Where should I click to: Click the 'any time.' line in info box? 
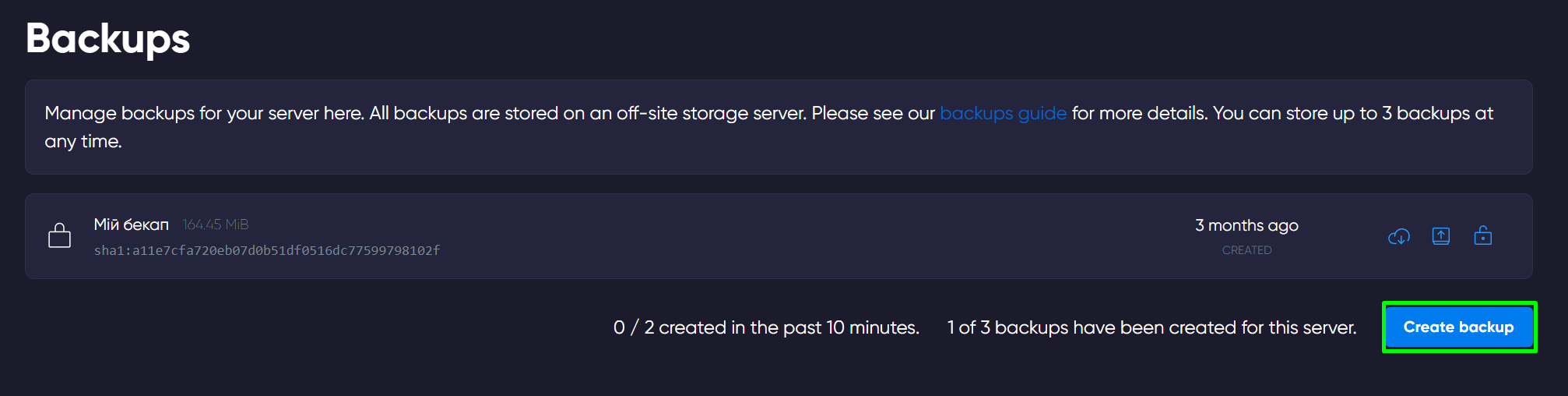pyautogui.click(x=83, y=142)
